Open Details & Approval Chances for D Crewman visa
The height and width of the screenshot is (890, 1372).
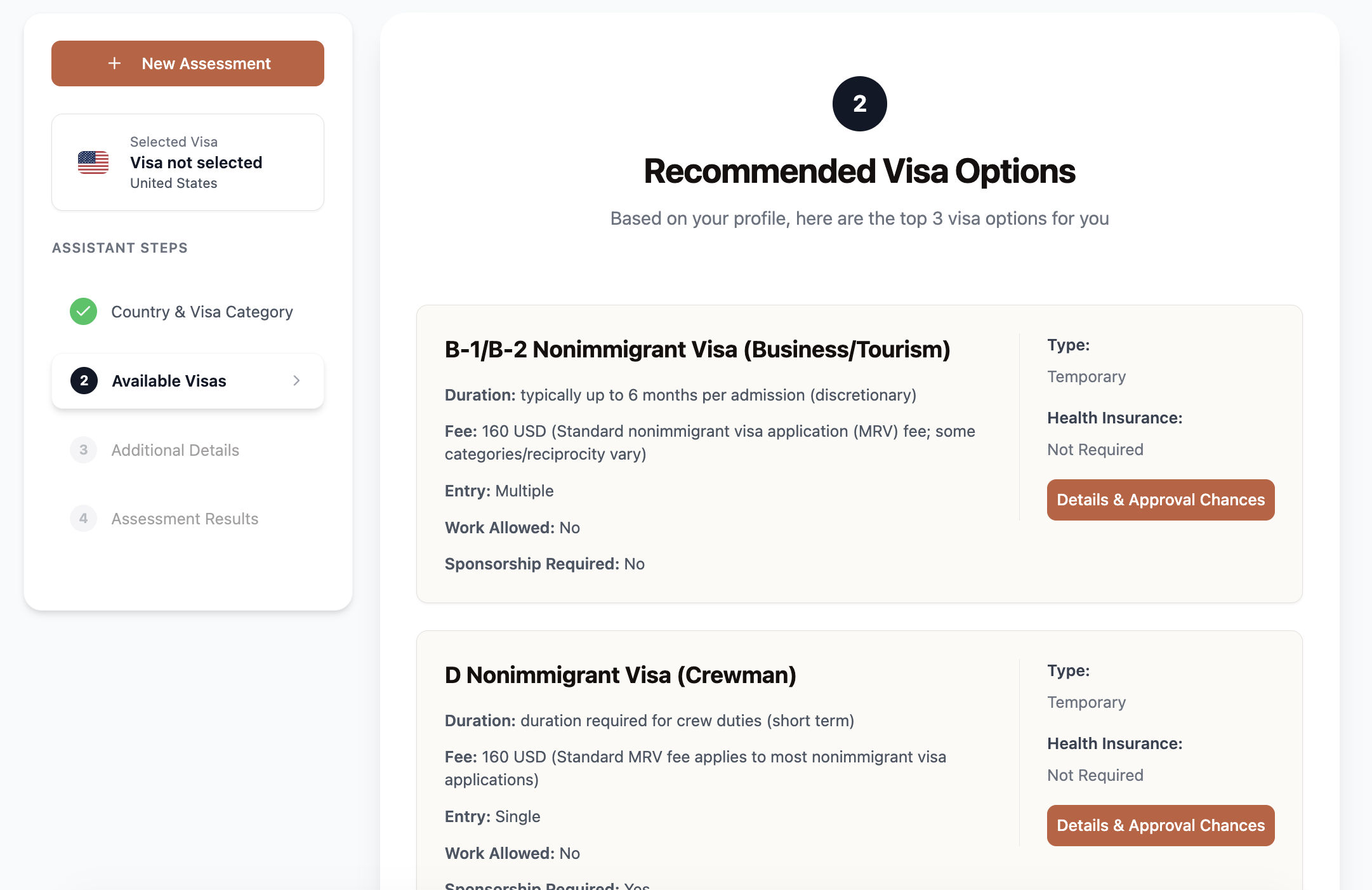pyautogui.click(x=1160, y=825)
